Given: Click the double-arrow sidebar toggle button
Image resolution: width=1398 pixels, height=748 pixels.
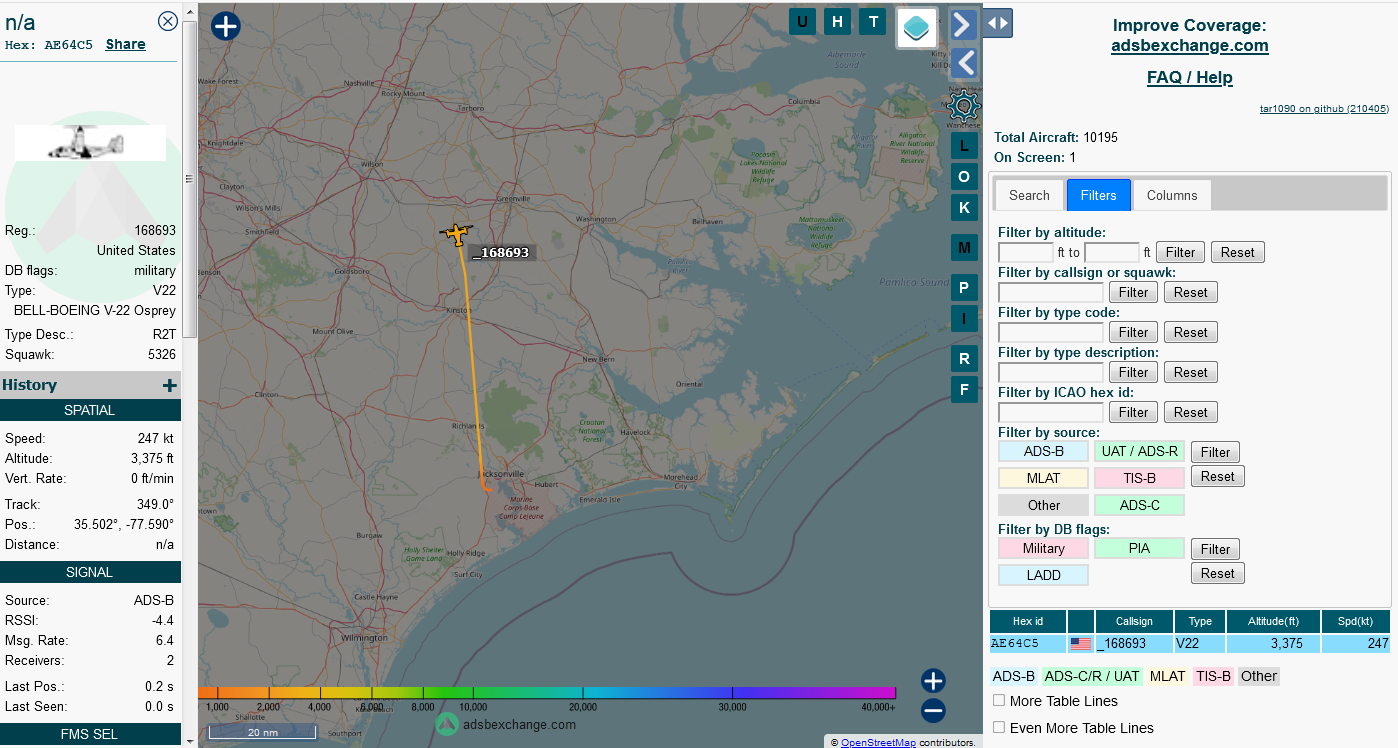Looking at the screenshot, I should click(x=998, y=23).
